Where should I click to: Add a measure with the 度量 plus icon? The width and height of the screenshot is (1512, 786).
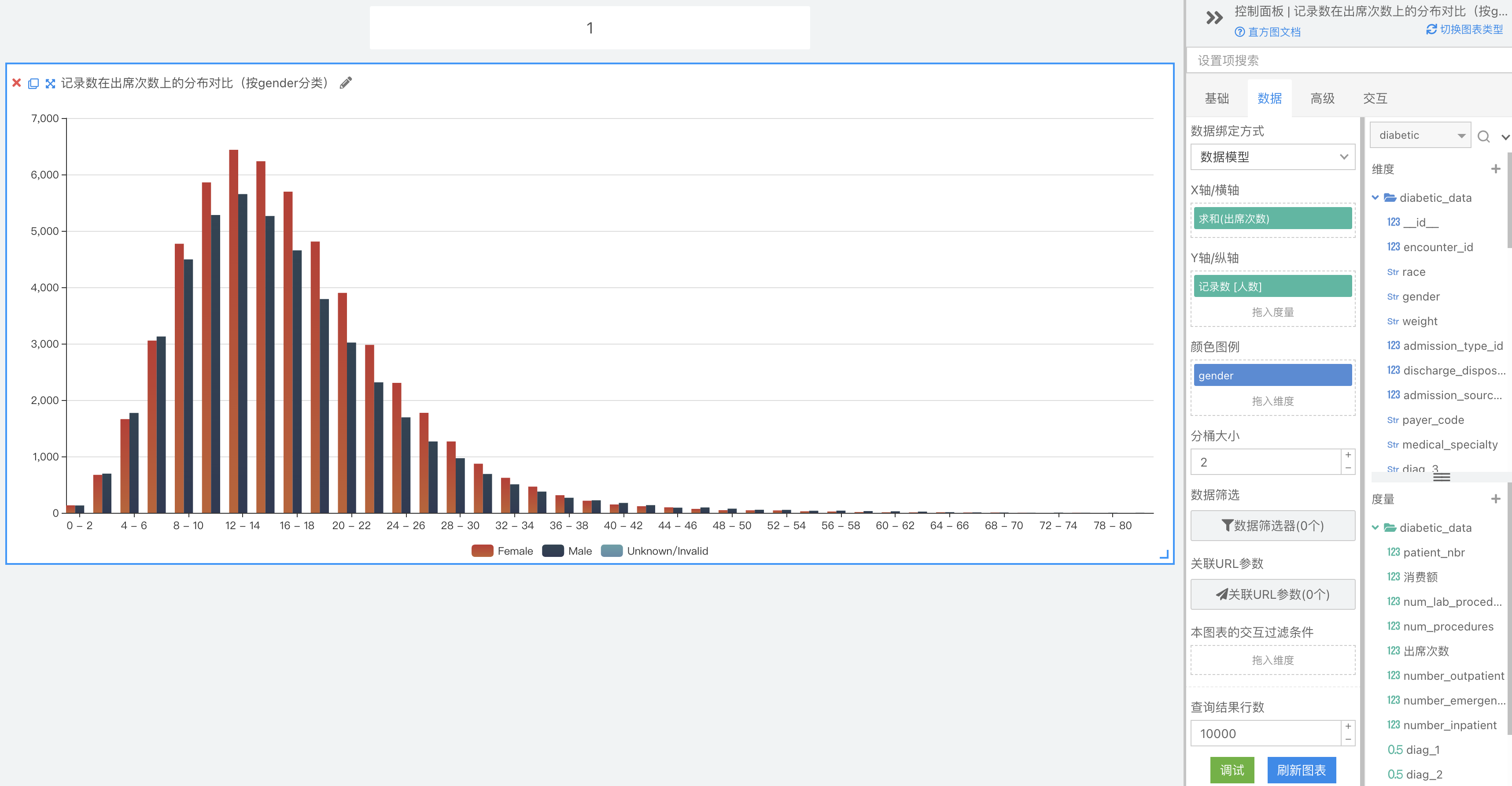point(1495,499)
